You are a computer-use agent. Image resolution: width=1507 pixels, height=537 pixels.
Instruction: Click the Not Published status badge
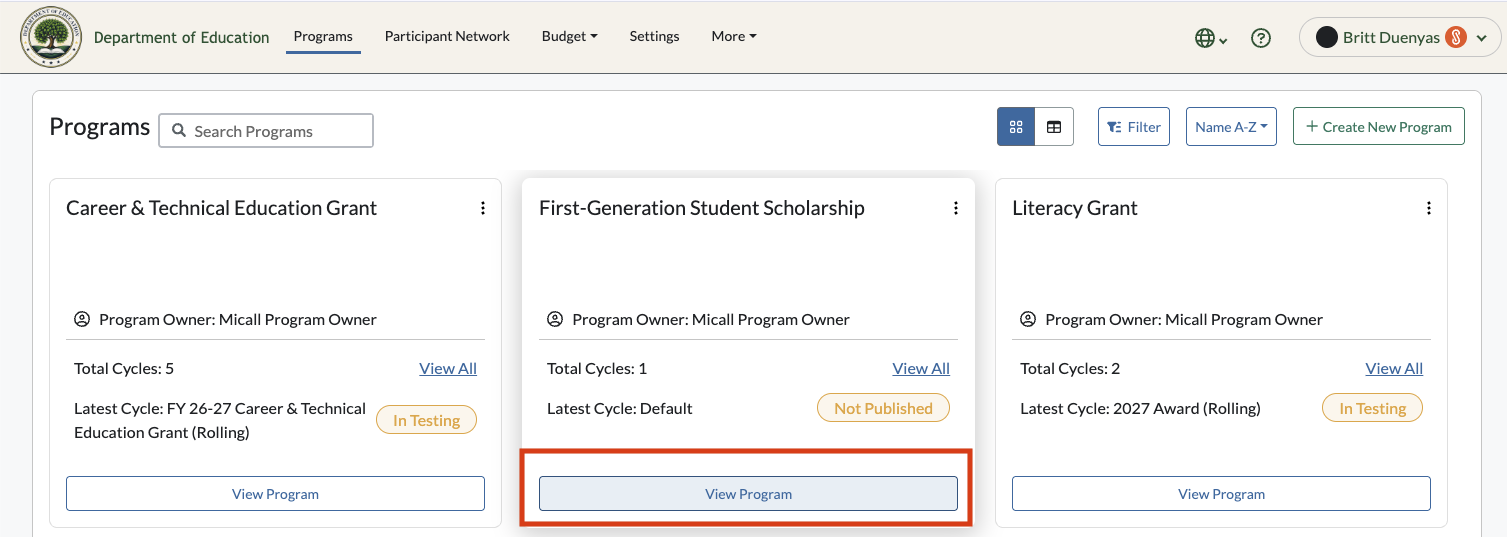[x=884, y=408]
